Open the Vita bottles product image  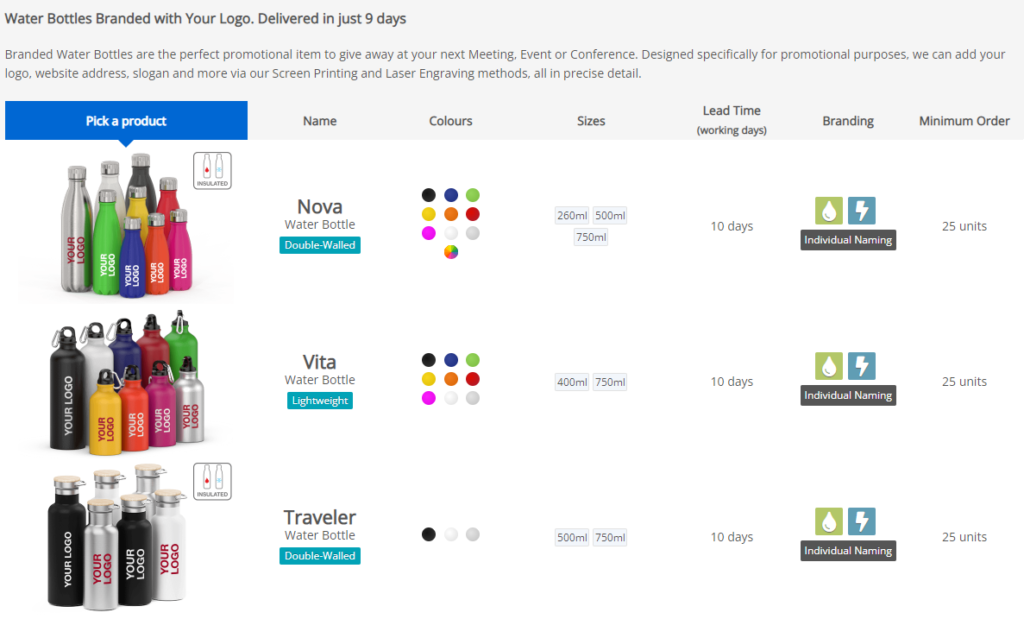point(127,383)
